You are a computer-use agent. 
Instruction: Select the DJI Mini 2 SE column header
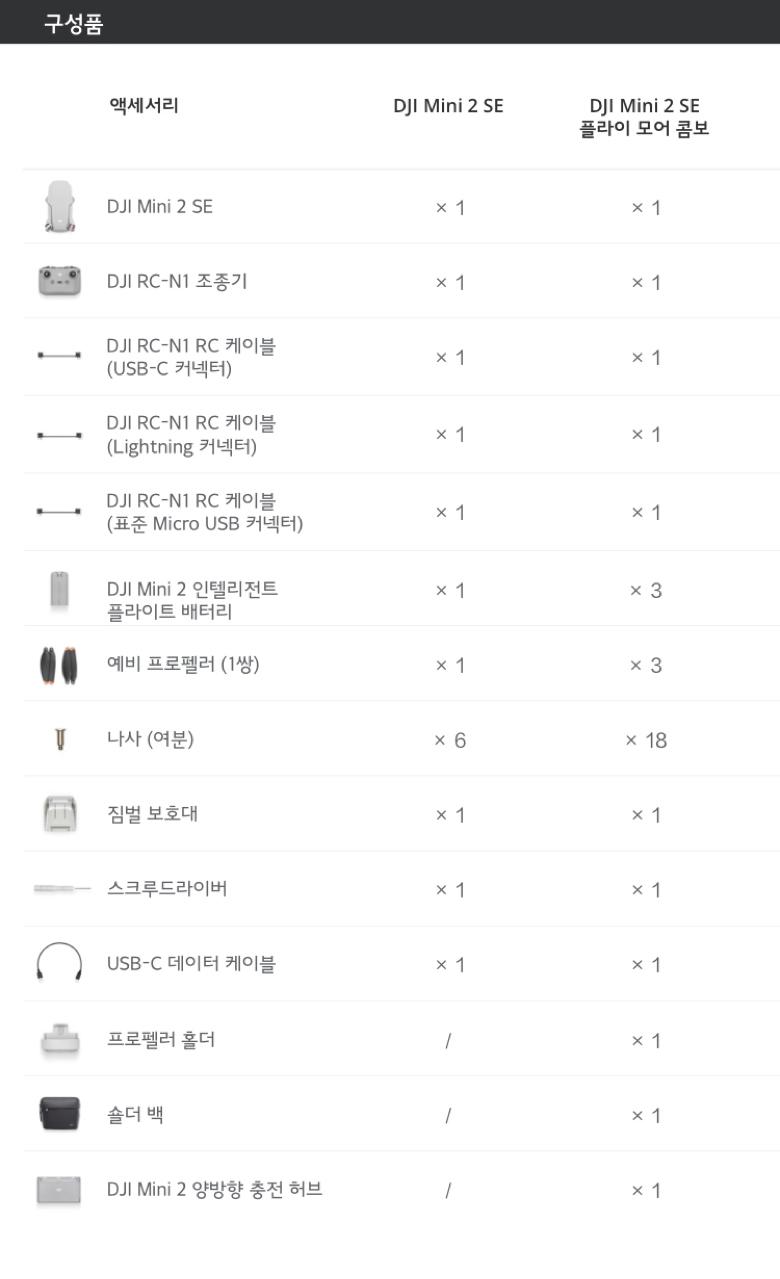(x=448, y=106)
